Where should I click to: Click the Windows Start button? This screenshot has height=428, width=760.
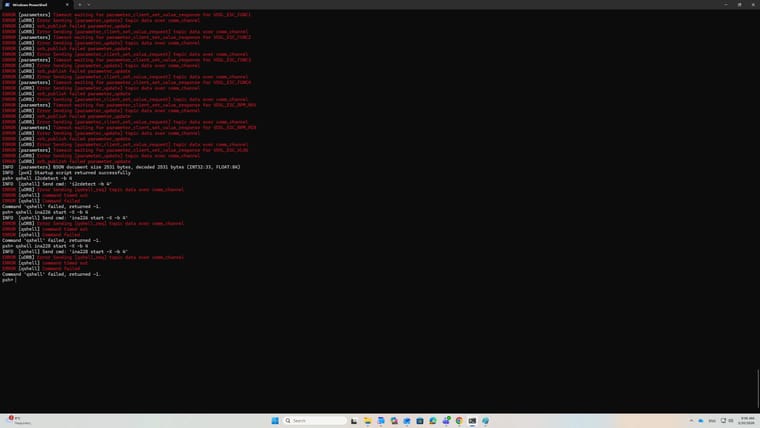[275, 421]
